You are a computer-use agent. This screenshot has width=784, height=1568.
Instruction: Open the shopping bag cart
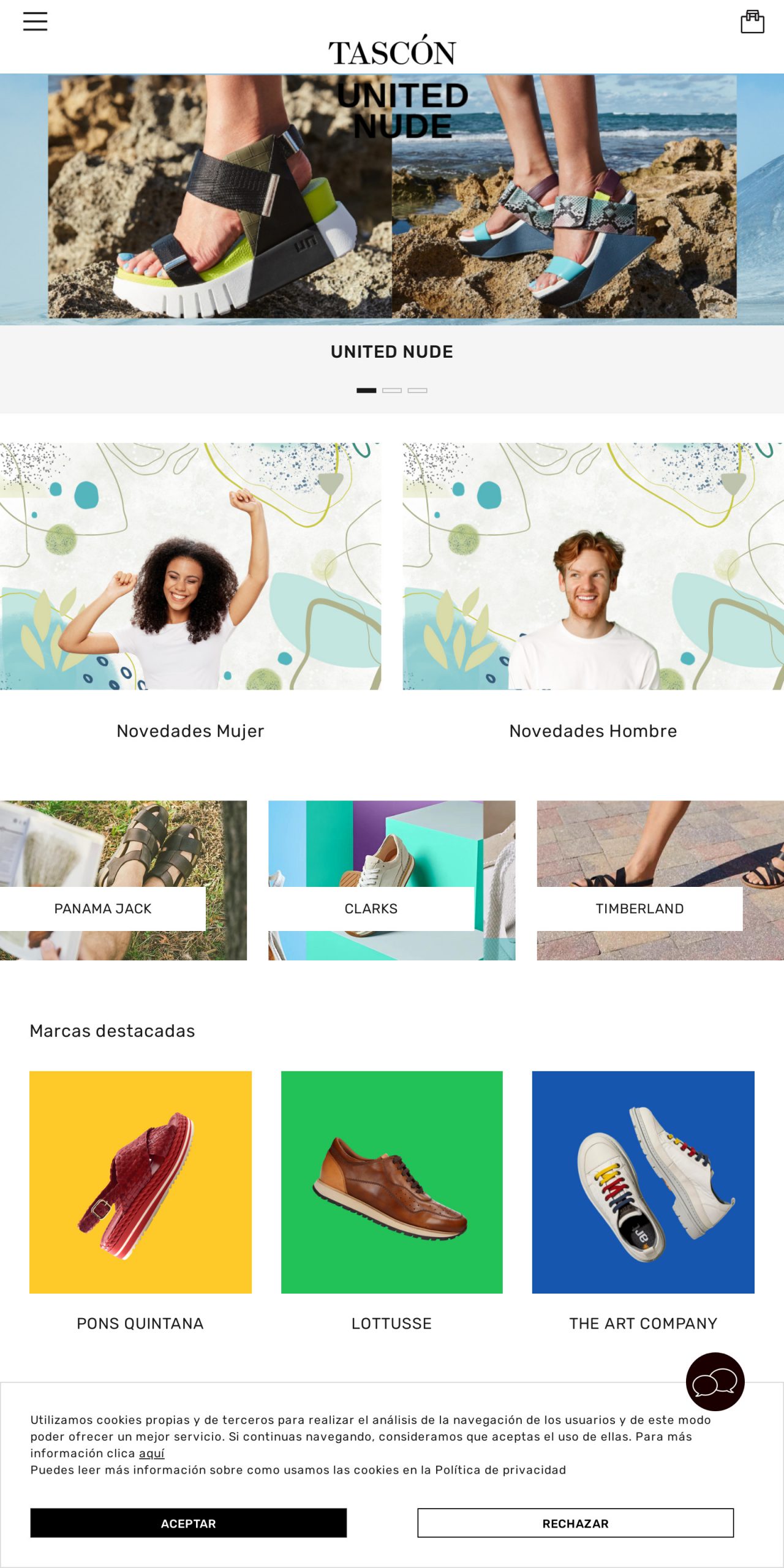pos(752,21)
